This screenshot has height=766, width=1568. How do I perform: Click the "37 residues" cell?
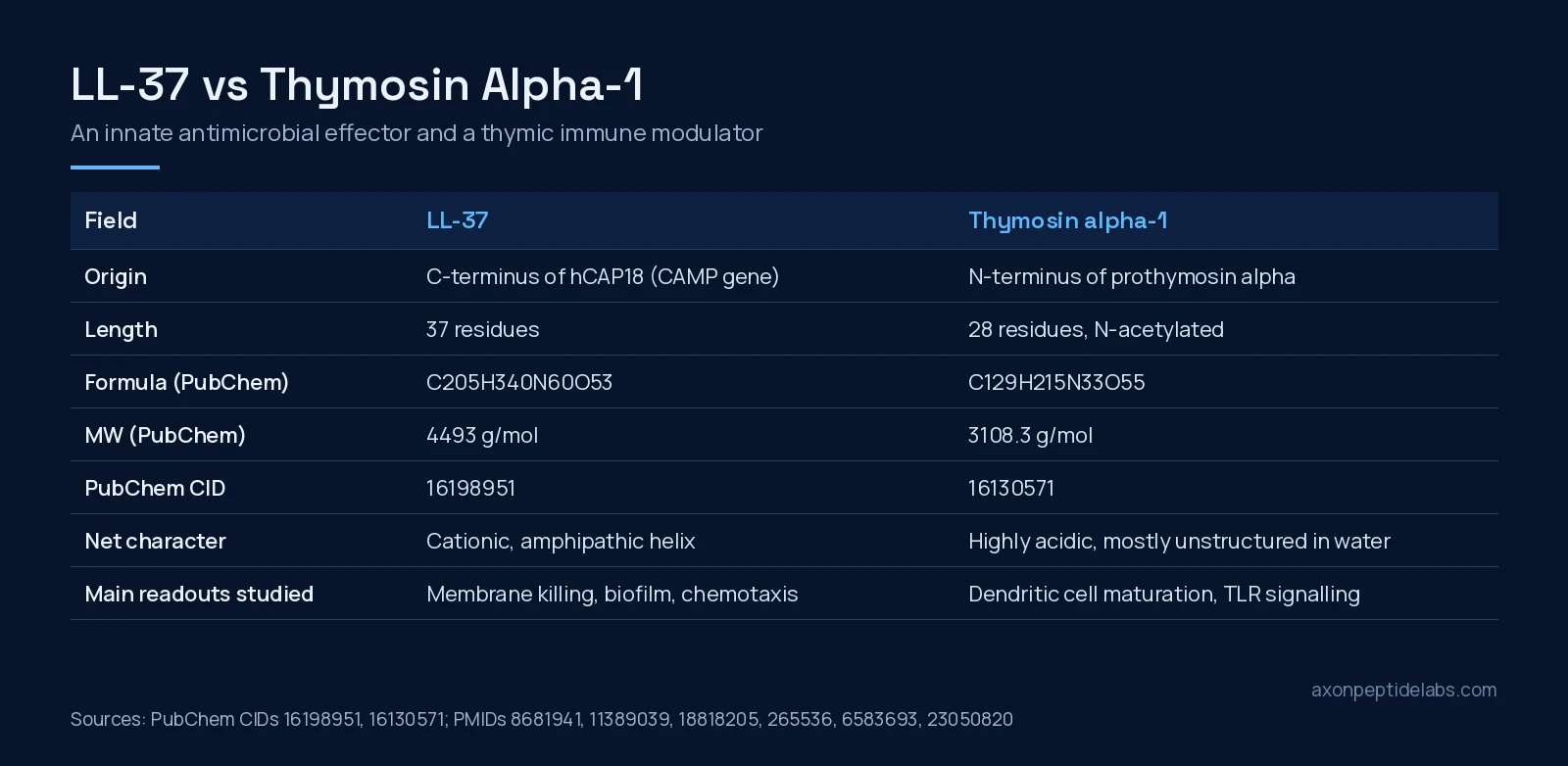[x=483, y=329]
